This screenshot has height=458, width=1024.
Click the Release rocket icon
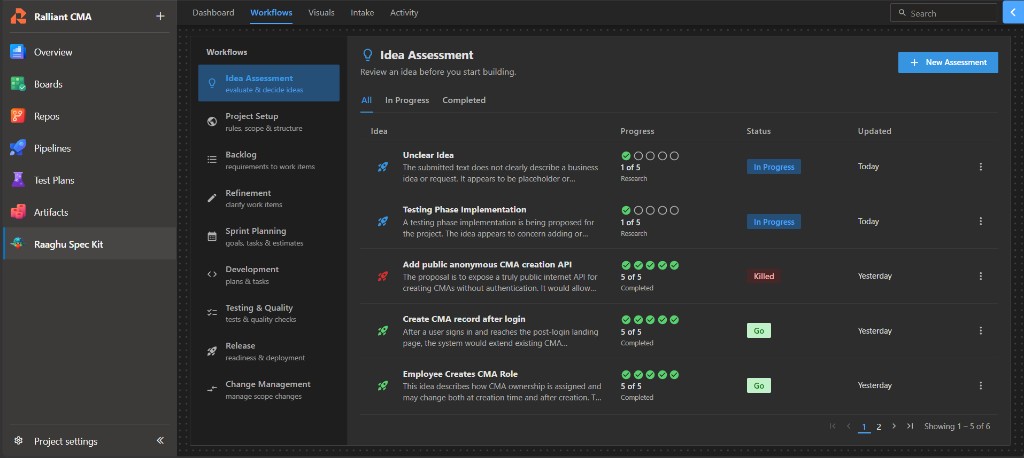(212, 351)
